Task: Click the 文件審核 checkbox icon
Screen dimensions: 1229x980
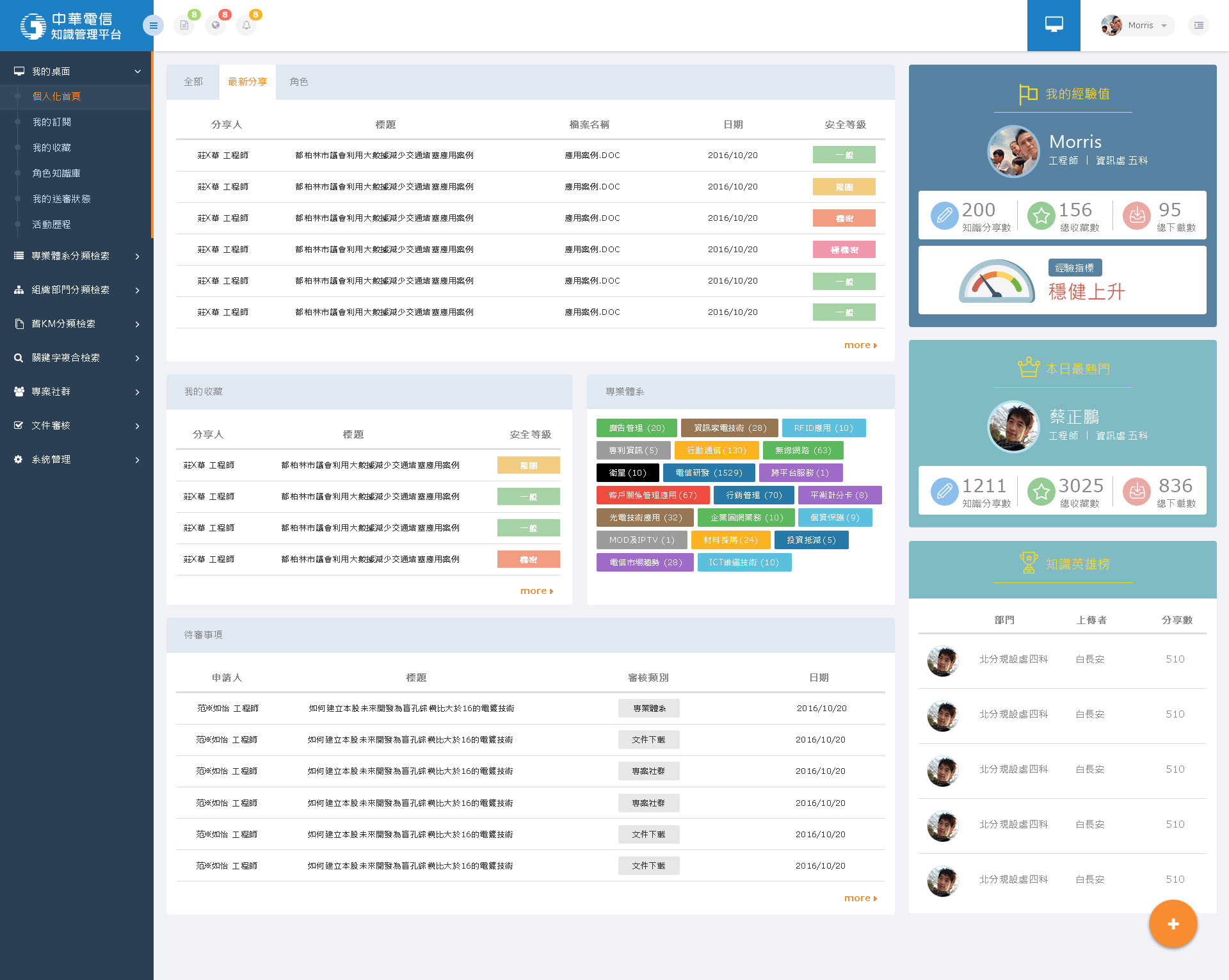Action: (x=19, y=426)
